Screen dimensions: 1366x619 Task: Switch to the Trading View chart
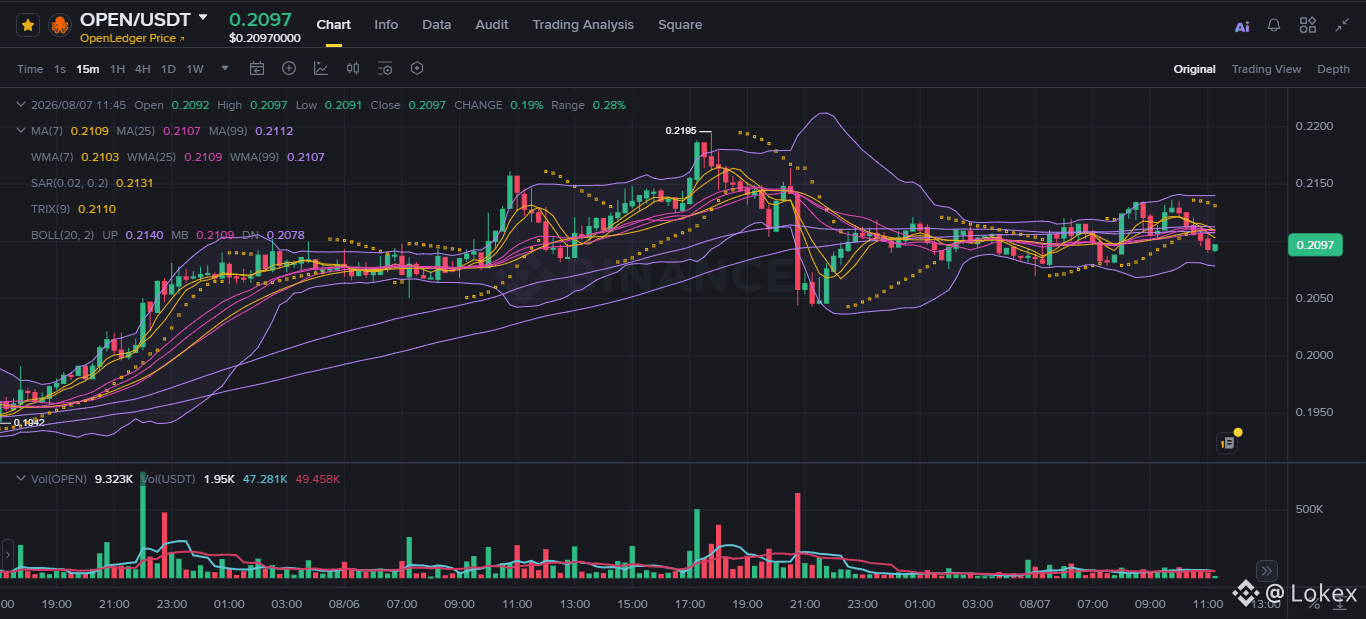(1266, 69)
